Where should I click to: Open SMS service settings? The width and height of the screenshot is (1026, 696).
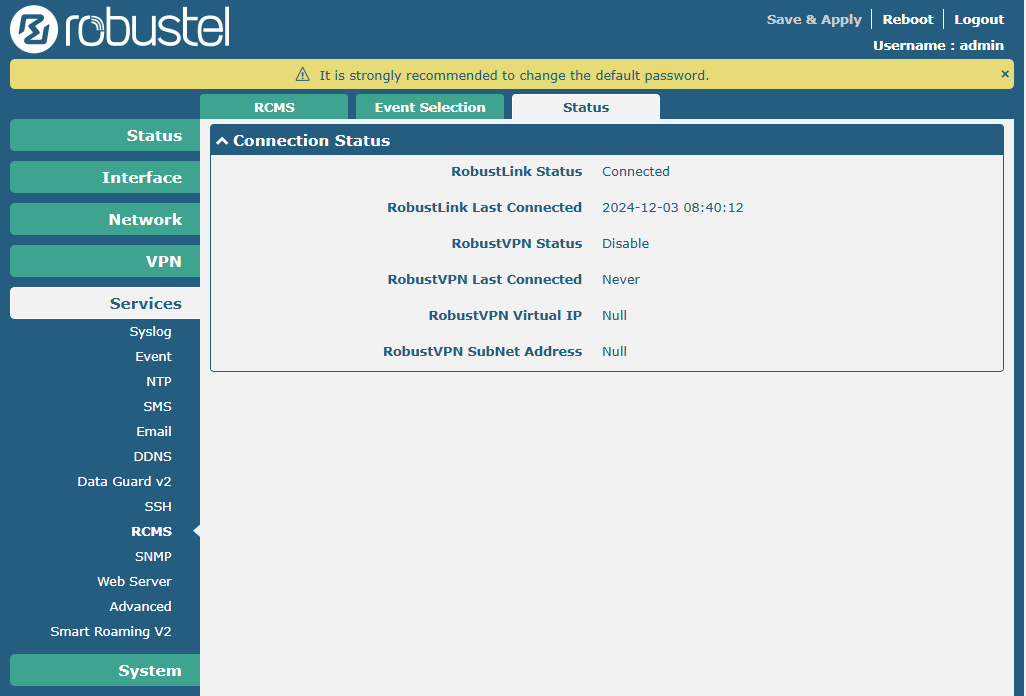(x=158, y=406)
